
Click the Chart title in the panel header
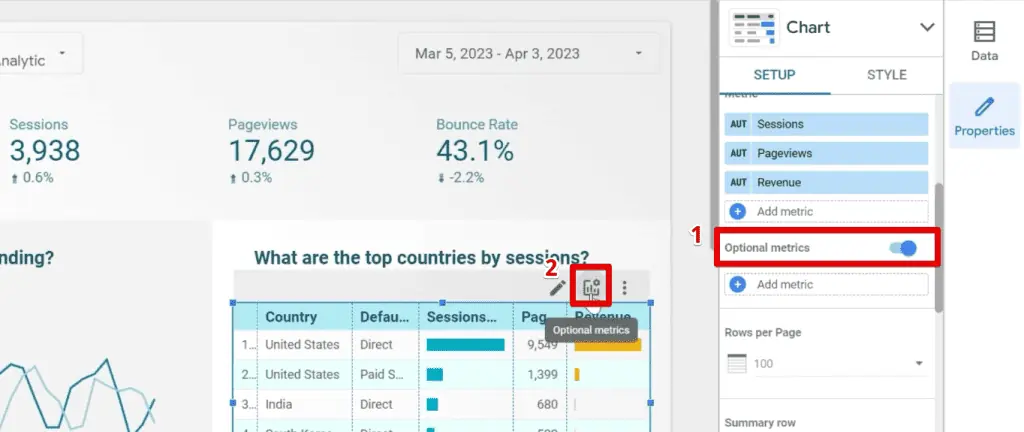coord(808,27)
